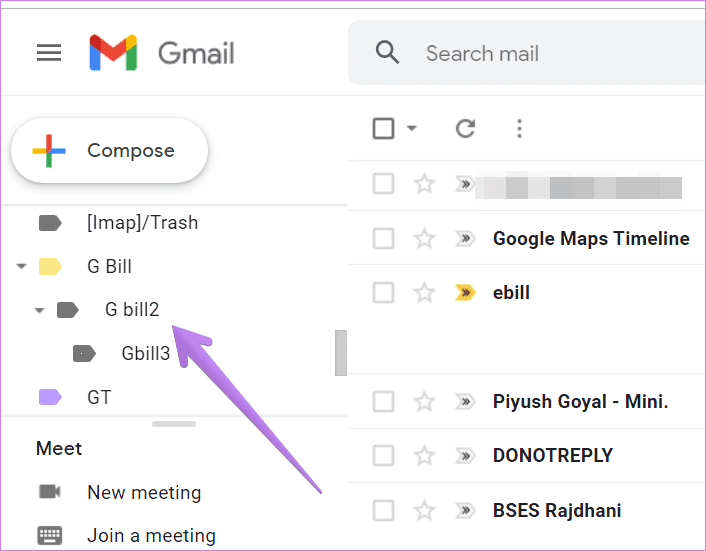This screenshot has height=551, width=706.
Task: Toggle the yellow importance marker on ebill
Action: 465,293
